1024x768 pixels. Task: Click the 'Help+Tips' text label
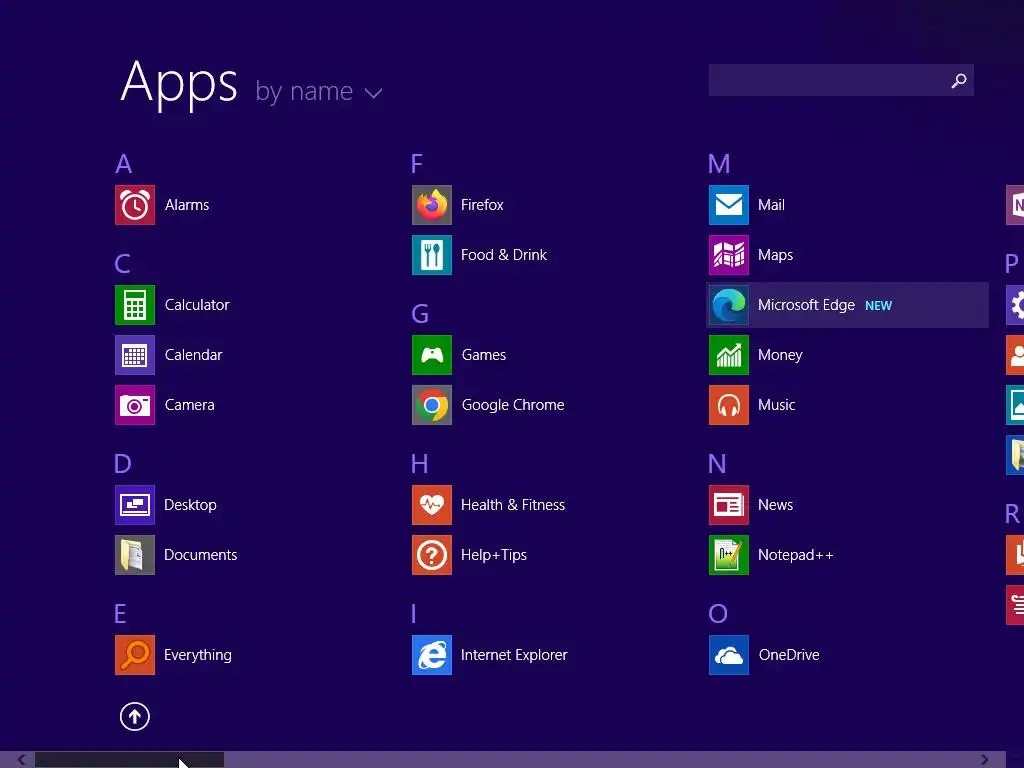[494, 555]
